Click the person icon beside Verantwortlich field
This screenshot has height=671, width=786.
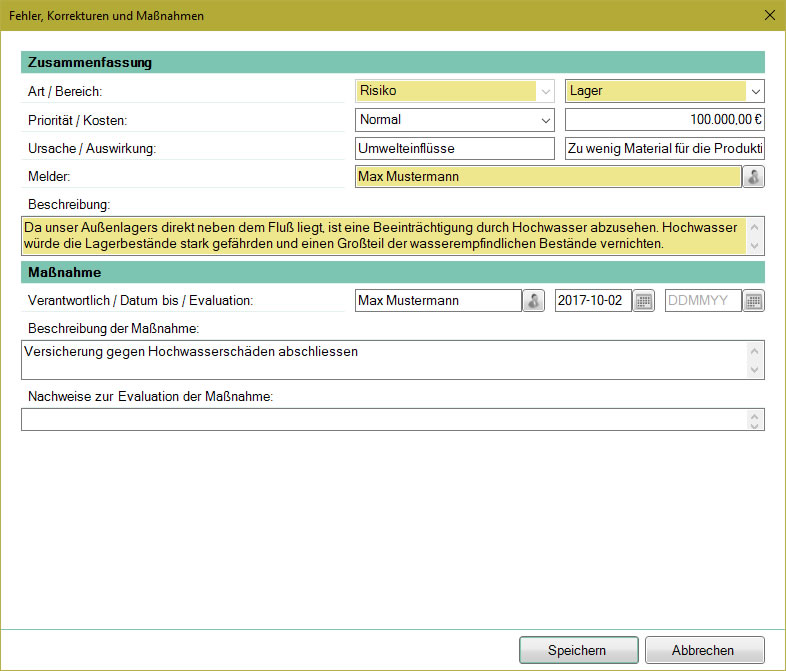(x=534, y=301)
